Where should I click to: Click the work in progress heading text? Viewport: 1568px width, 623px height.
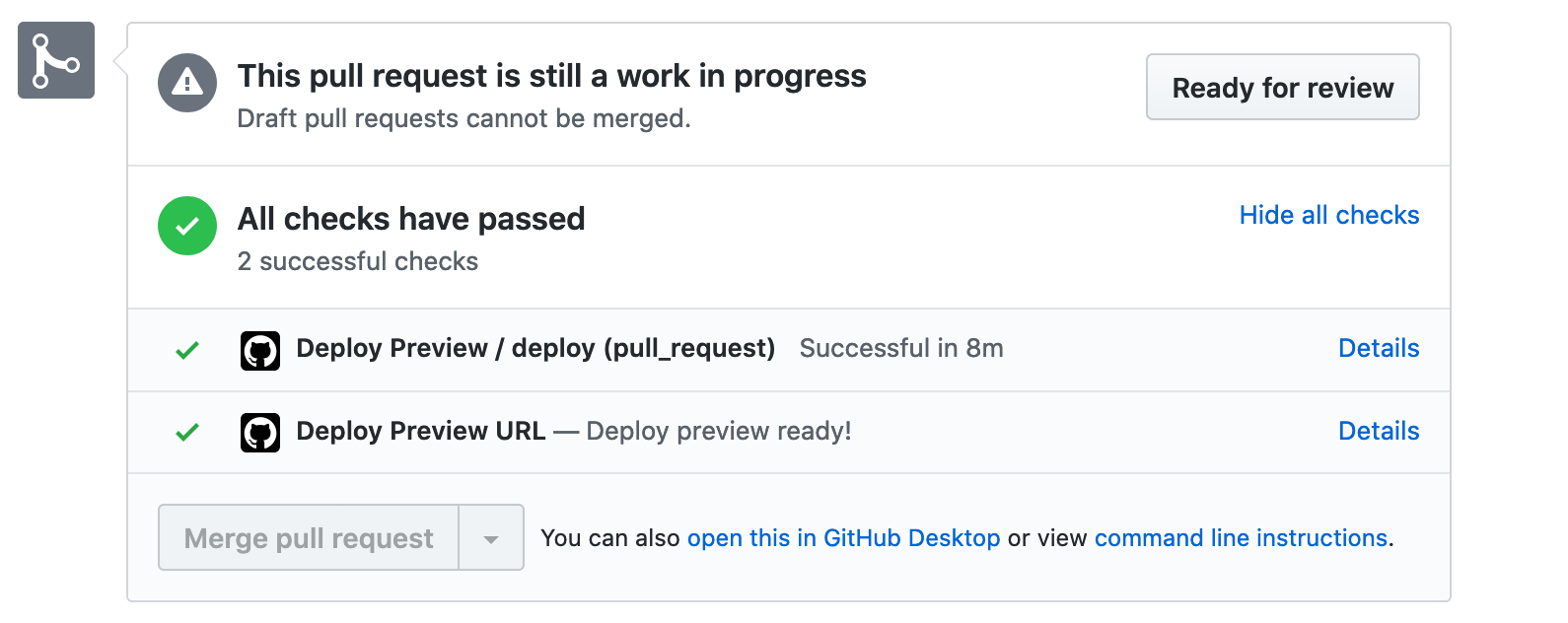click(x=551, y=76)
